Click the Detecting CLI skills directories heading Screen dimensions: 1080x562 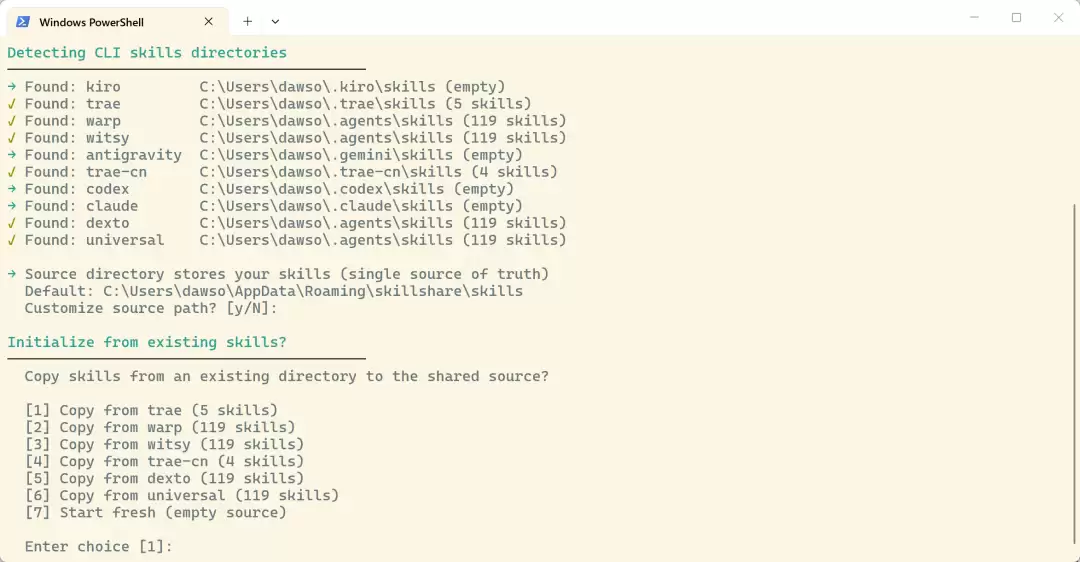tap(147, 53)
